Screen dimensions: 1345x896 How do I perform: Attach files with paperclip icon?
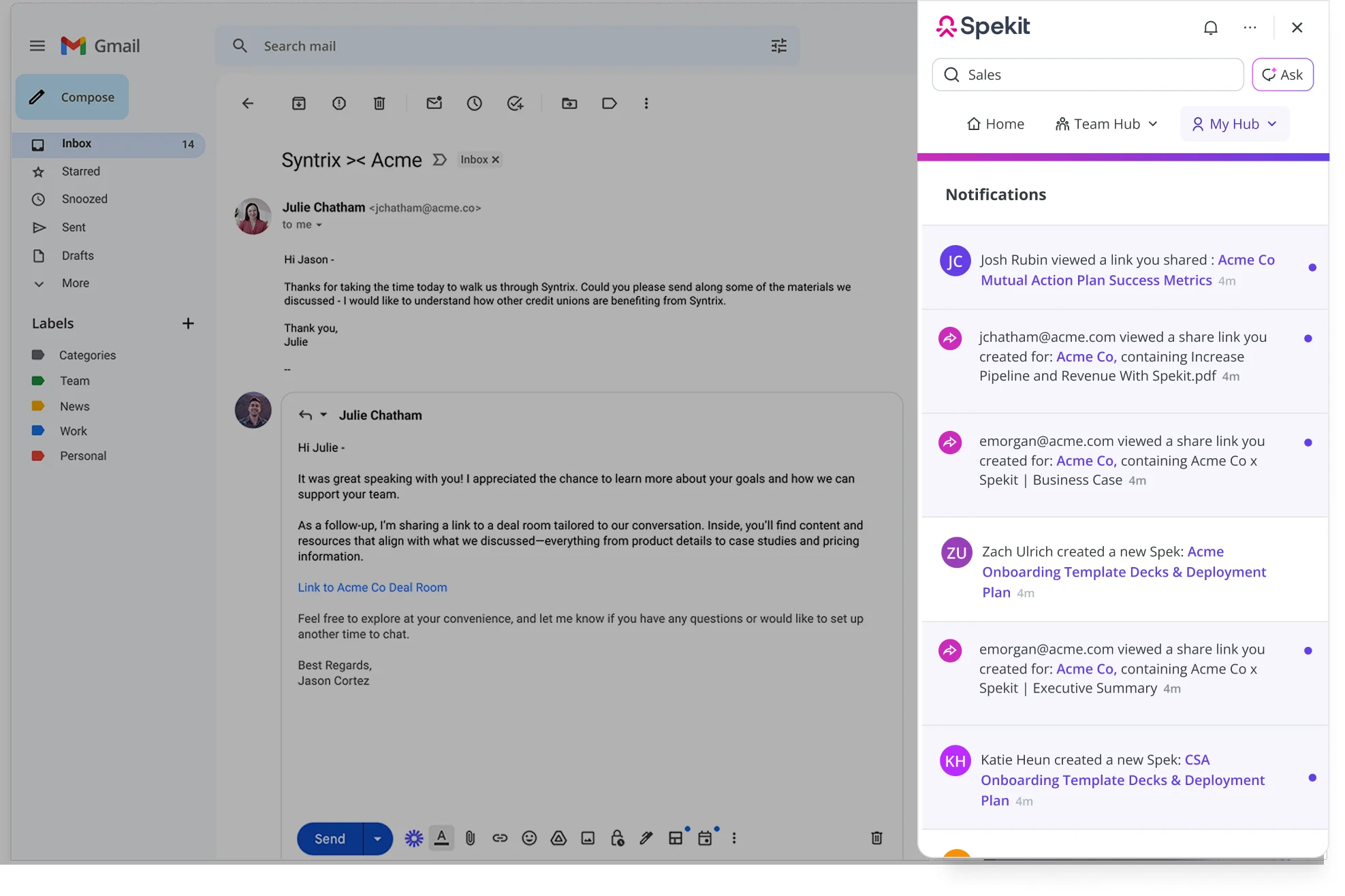[470, 839]
